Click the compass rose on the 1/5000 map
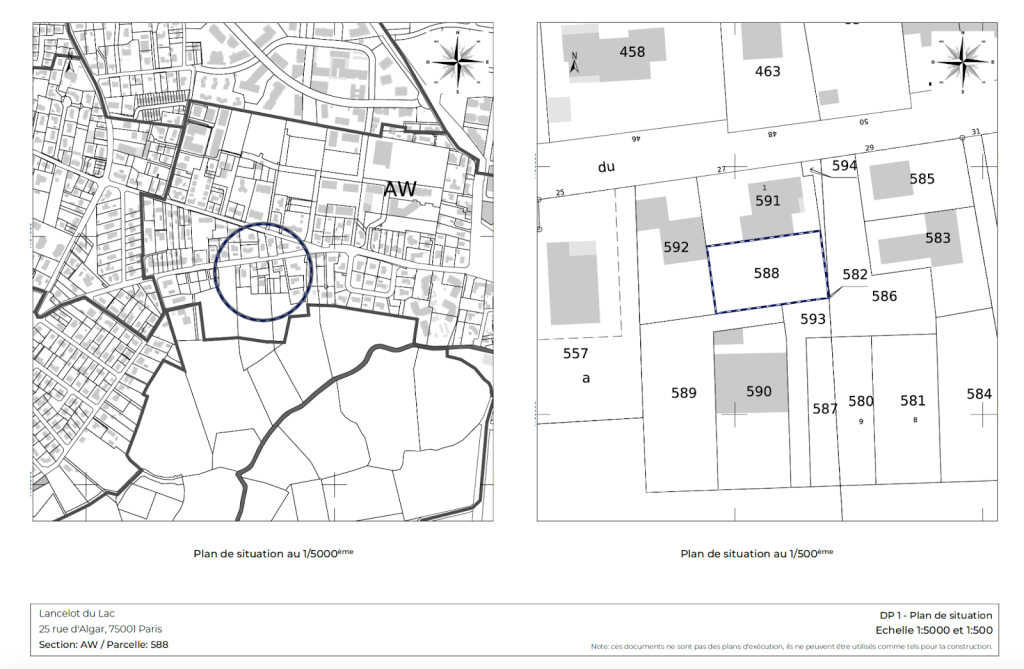1024x669 pixels. 458,62
